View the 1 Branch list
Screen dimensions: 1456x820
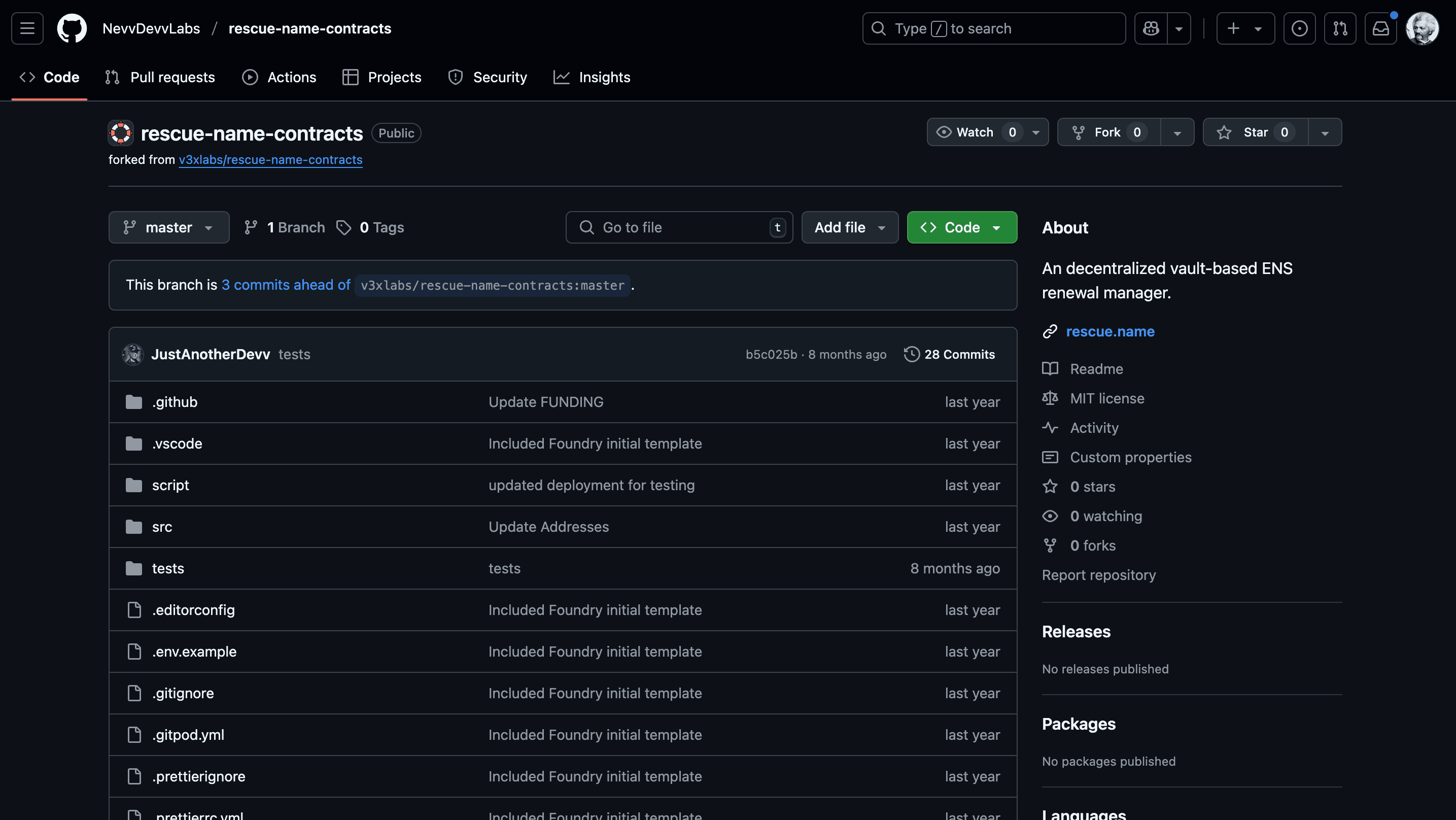pos(284,227)
